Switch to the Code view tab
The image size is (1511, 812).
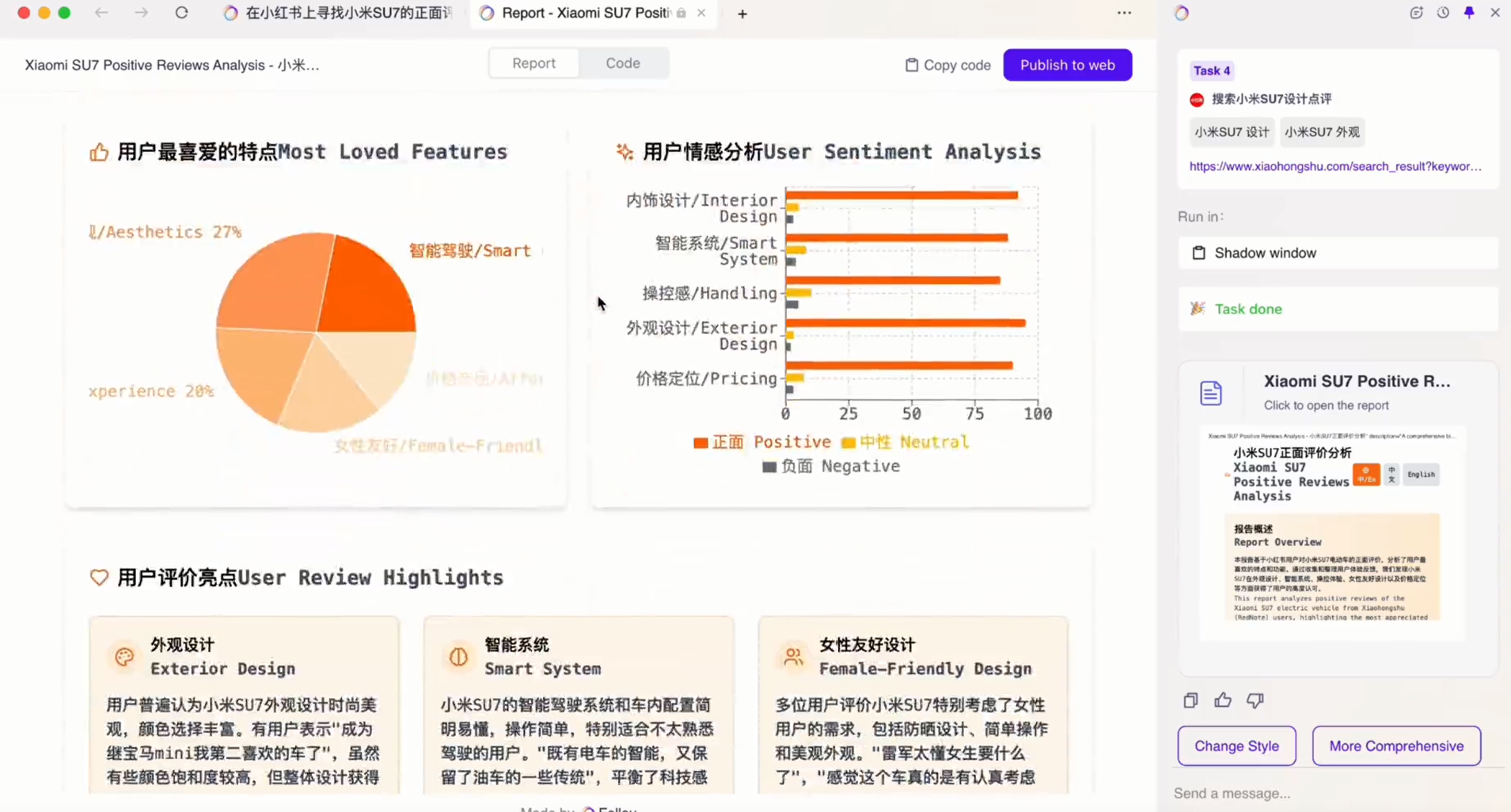pos(623,63)
